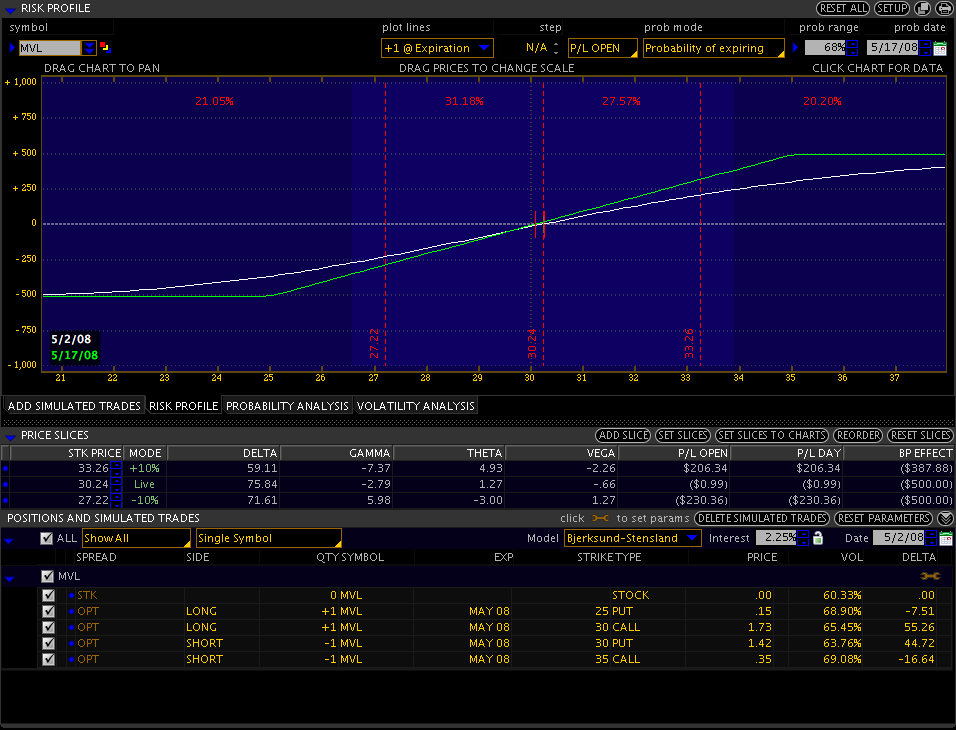956x730 pixels.
Task: Uncheck the short 35 CALL option row
Action: pos(49,659)
